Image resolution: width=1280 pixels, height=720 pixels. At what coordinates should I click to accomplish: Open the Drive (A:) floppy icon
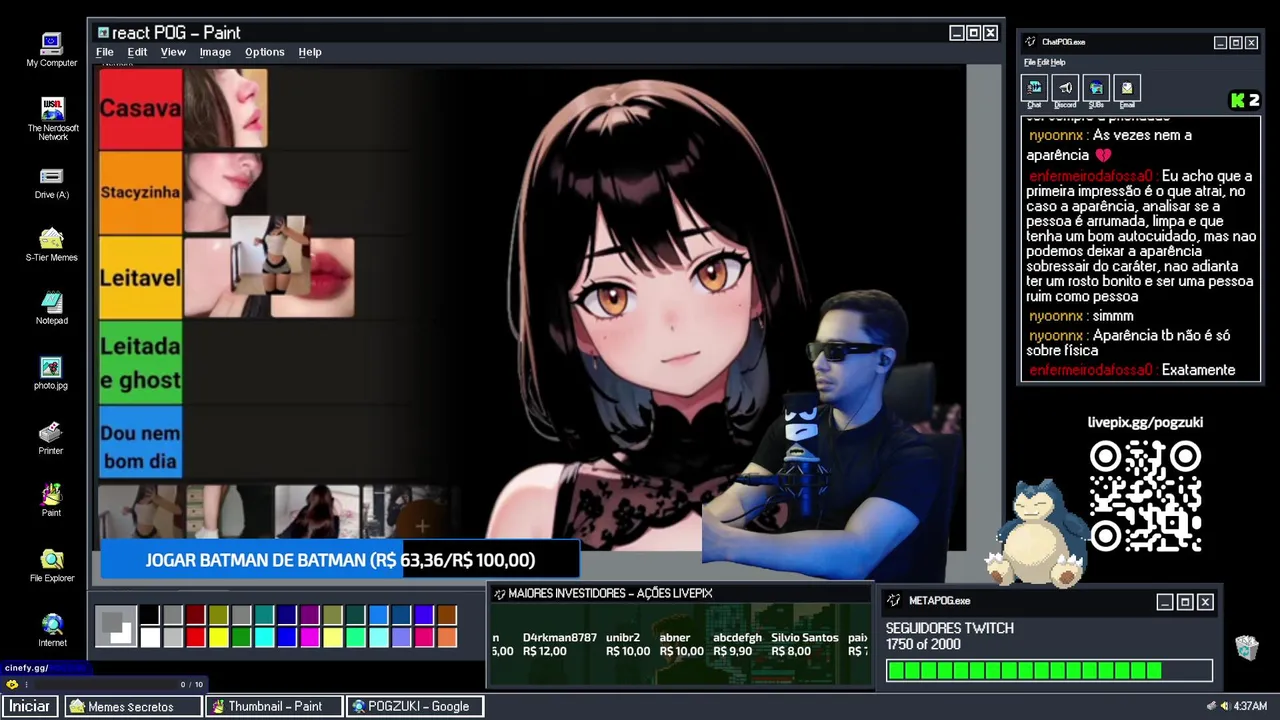(51, 182)
